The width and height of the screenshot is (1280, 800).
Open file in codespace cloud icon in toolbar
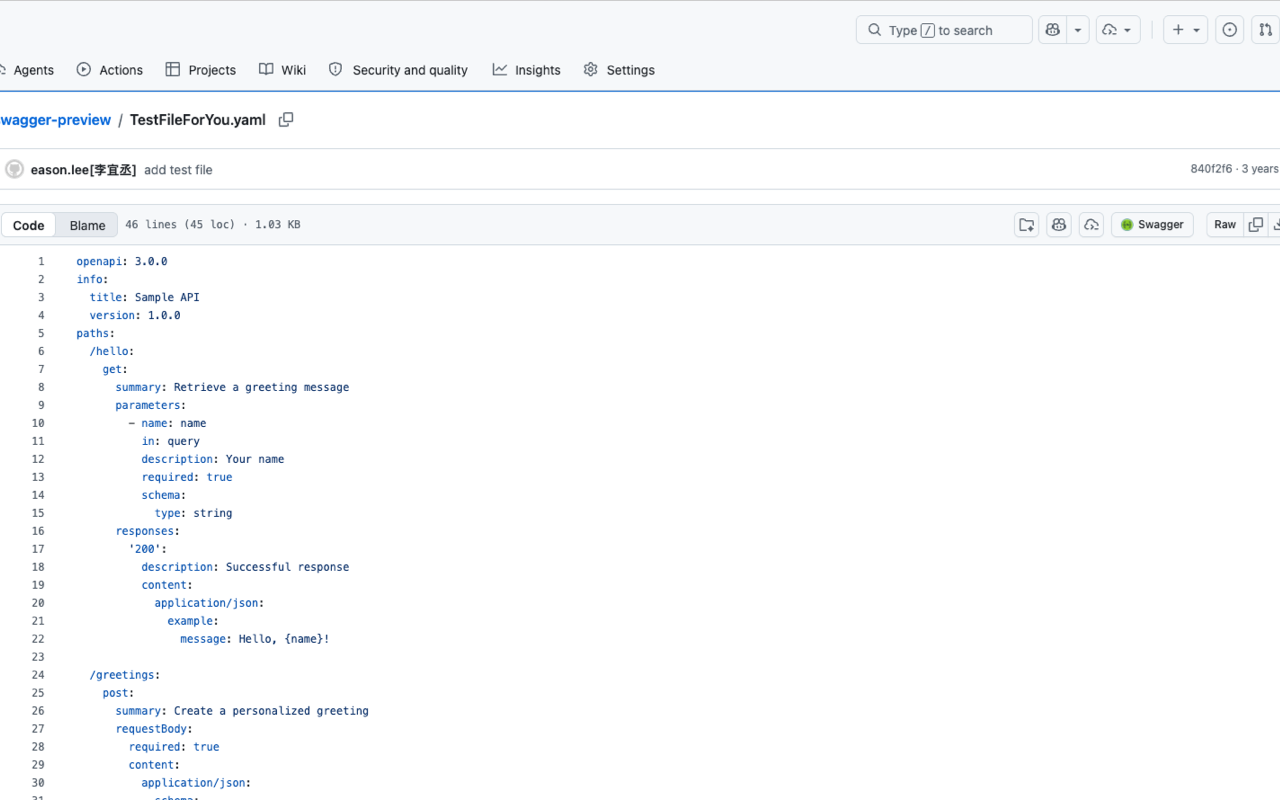click(1091, 225)
